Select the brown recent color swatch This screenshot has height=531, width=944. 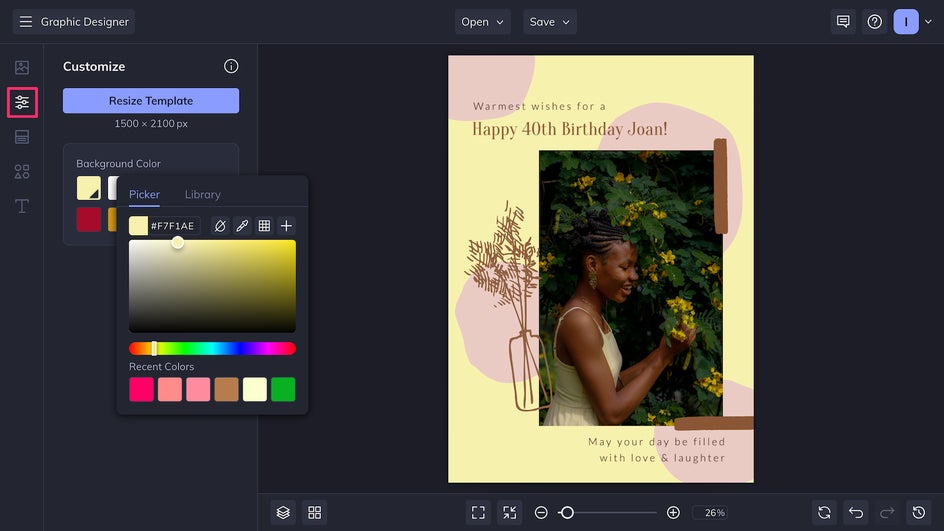click(x=226, y=390)
